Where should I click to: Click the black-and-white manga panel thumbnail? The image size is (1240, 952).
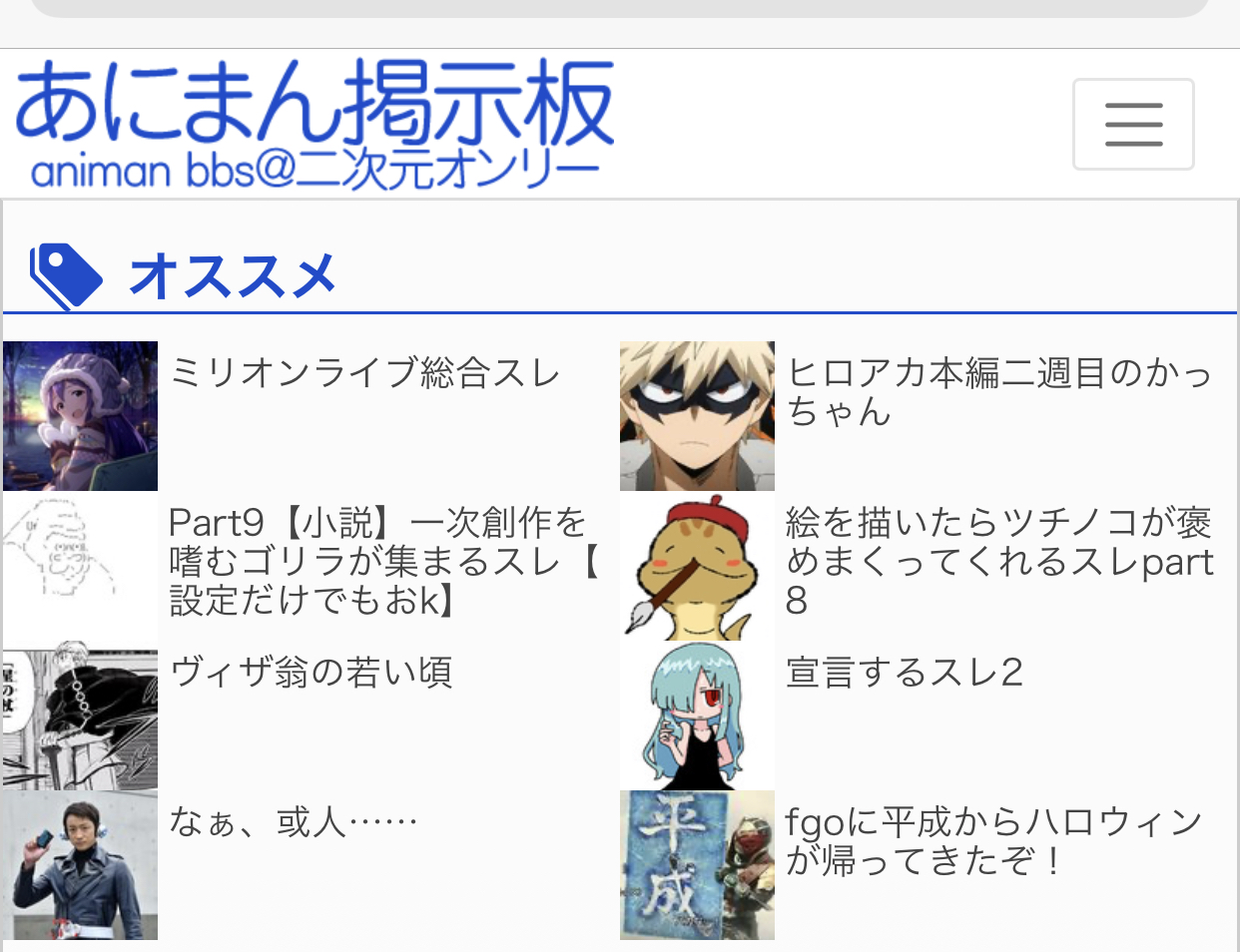(x=80, y=715)
